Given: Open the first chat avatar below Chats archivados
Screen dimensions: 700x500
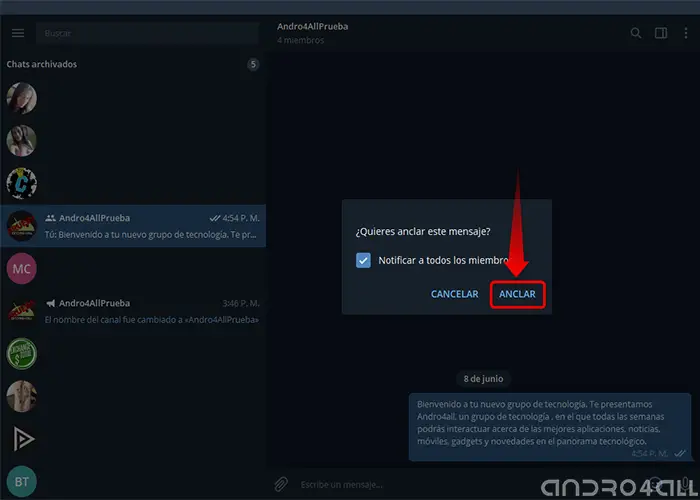Looking at the screenshot, I should coord(21,98).
